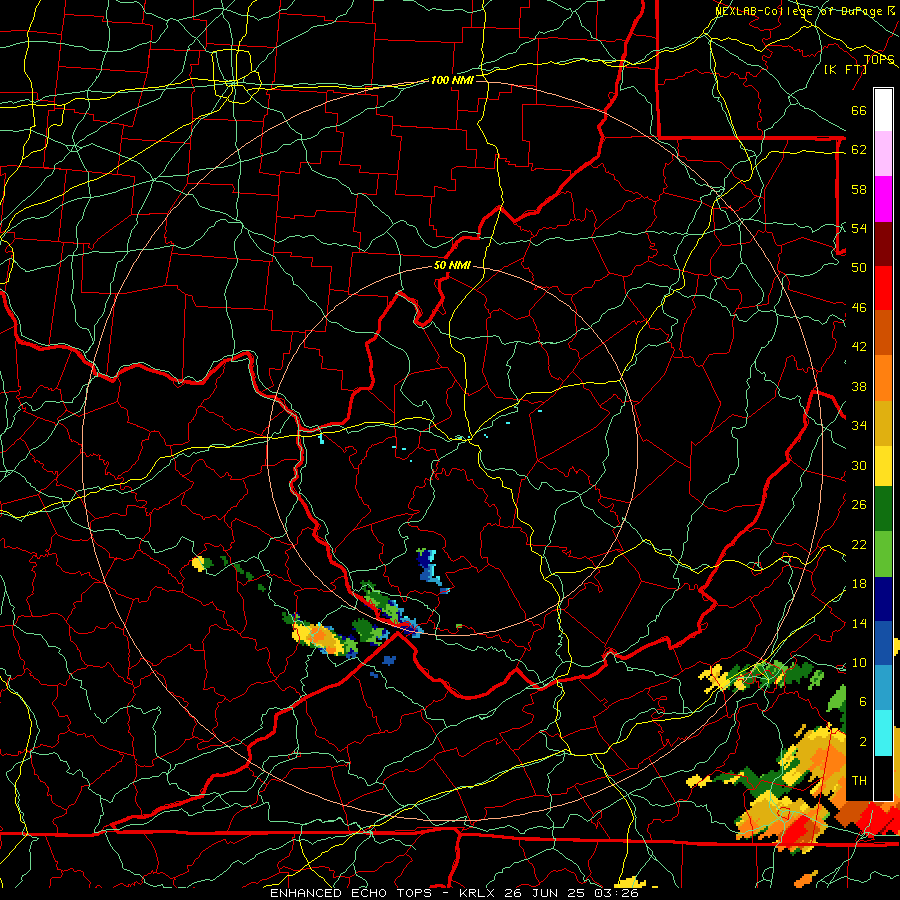900x900 pixels.
Task: Click the legend value 62
Action: coord(859,150)
